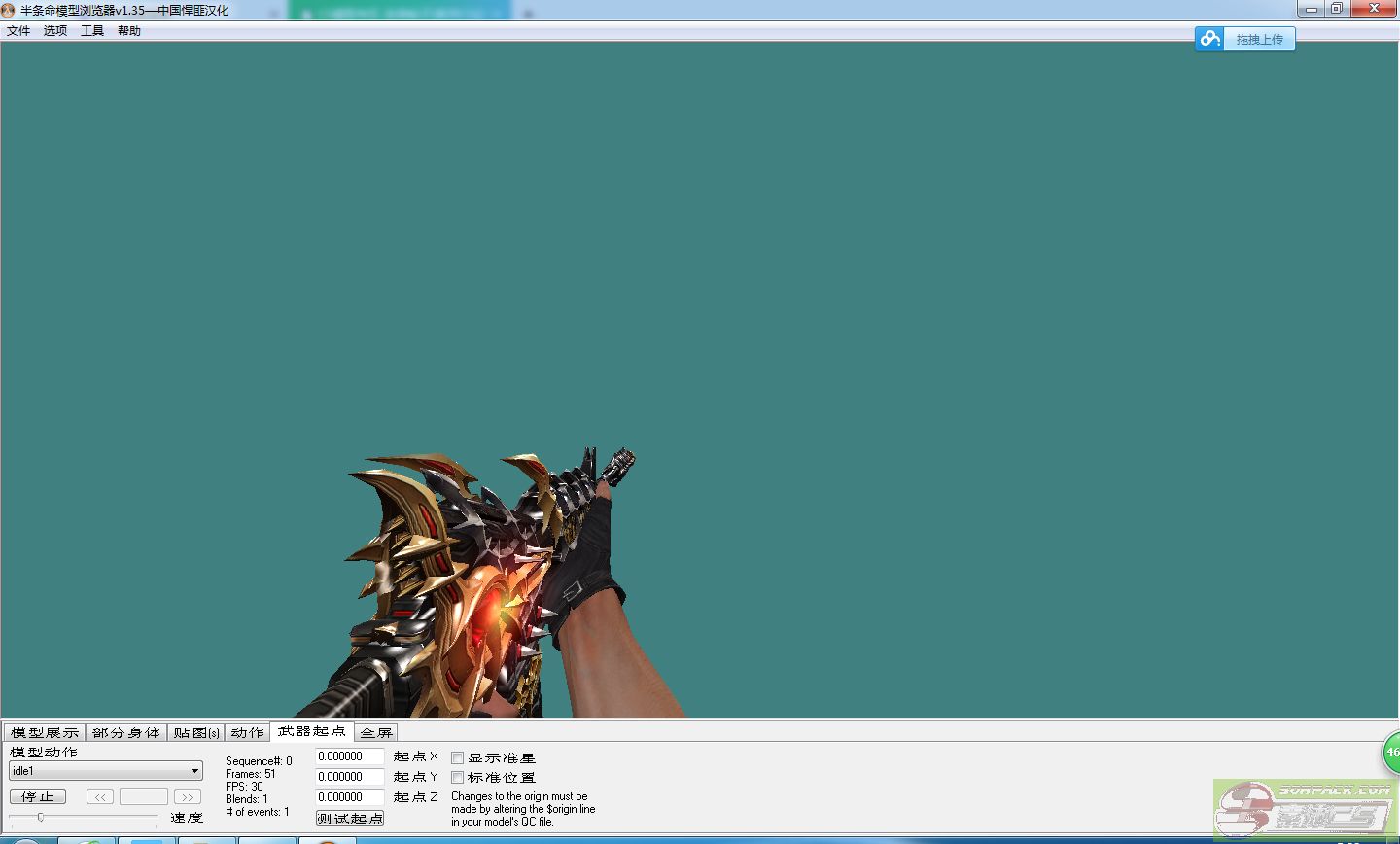
Task: Expand the idle1 model animation dropdown
Action: point(194,771)
